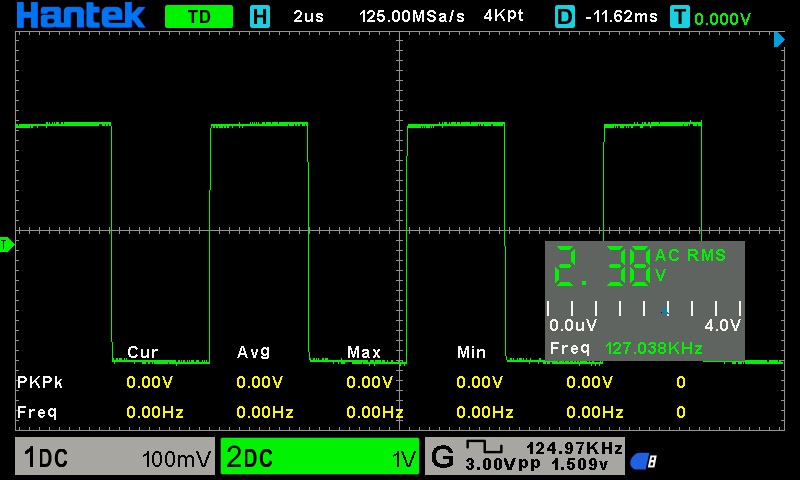Click the AC RMS label in multimeter panel
This screenshot has height=480, width=800.
pos(690,255)
